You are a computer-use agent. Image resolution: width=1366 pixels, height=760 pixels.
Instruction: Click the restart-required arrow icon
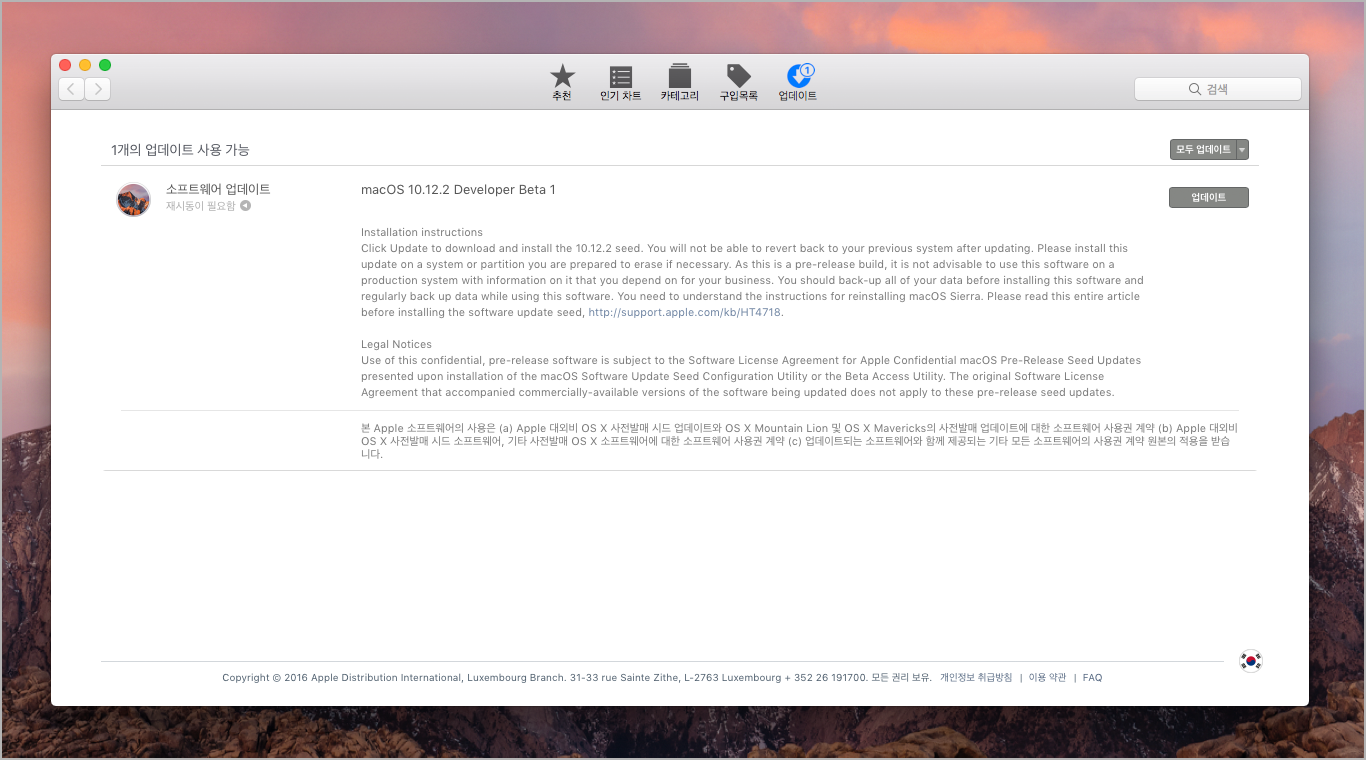245,206
